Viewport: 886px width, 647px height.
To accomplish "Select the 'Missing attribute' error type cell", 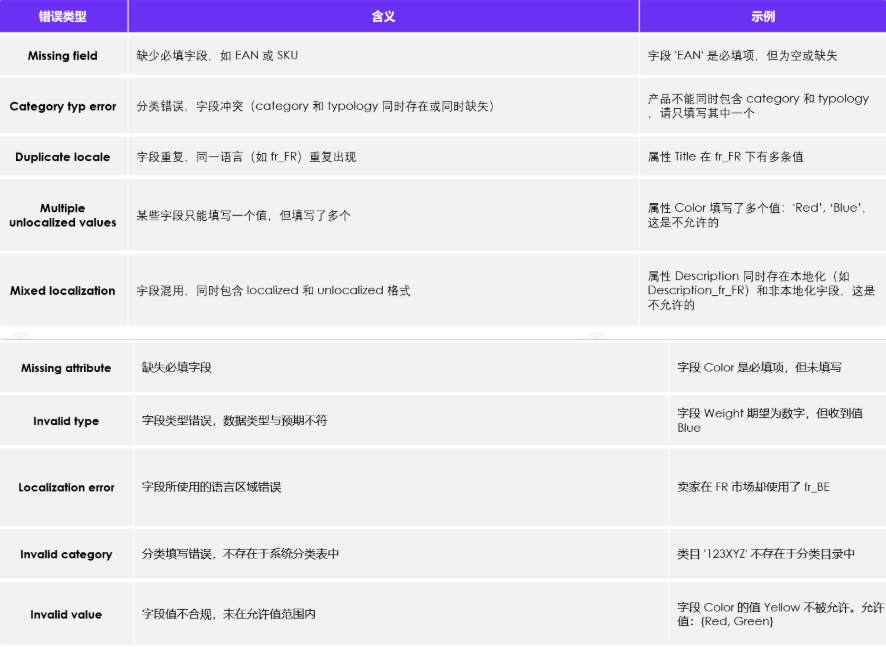I will pyautogui.click(x=66, y=368).
